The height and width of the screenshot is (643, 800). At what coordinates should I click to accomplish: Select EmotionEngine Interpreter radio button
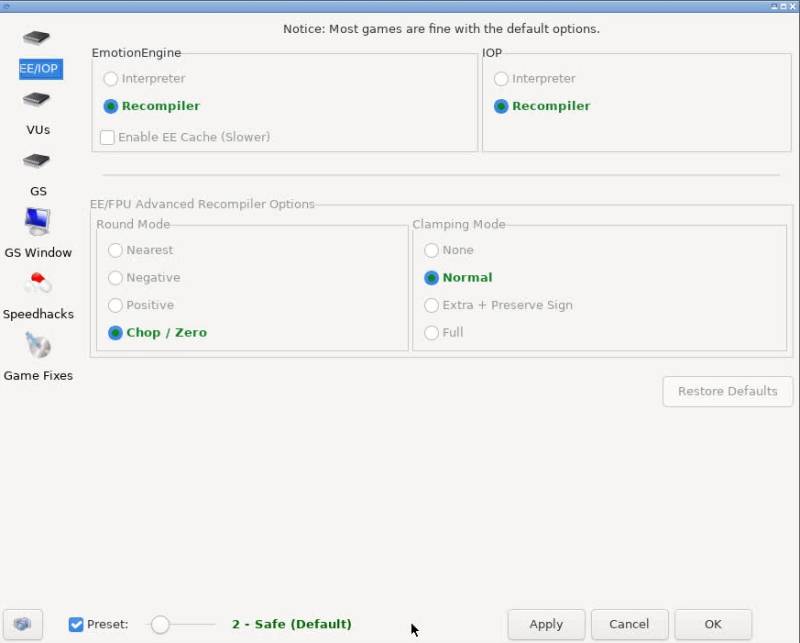tap(110, 79)
